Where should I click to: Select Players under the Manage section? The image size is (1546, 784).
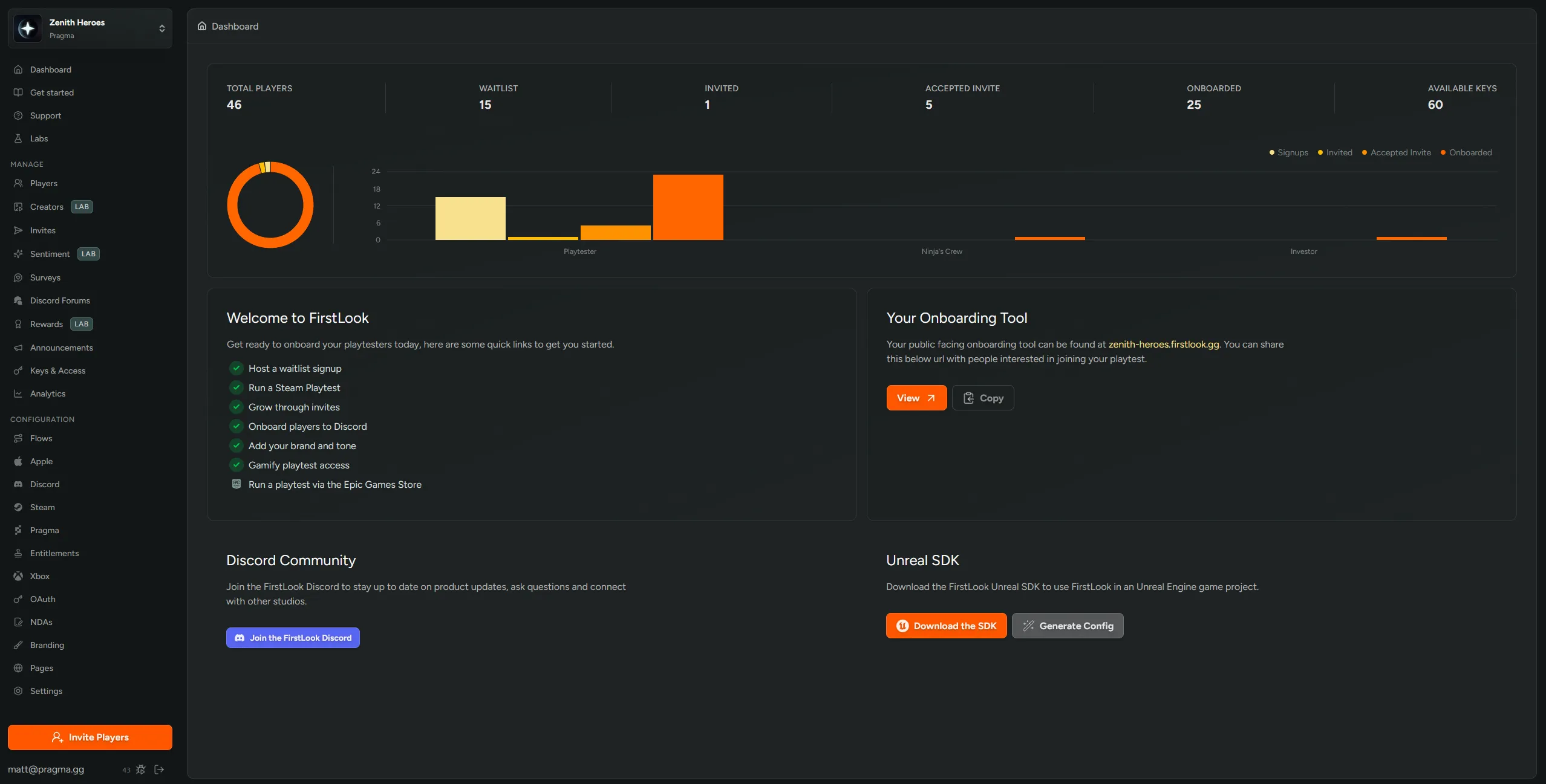44,183
